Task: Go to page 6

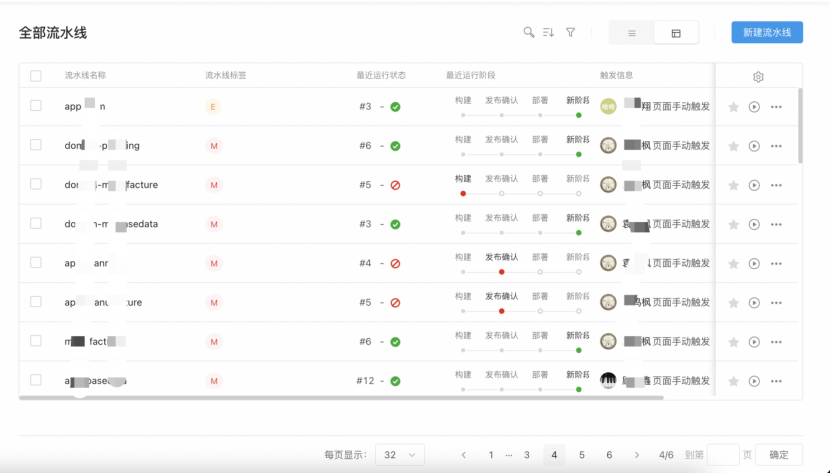Action: pyautogui.click(x=609, y=454)
